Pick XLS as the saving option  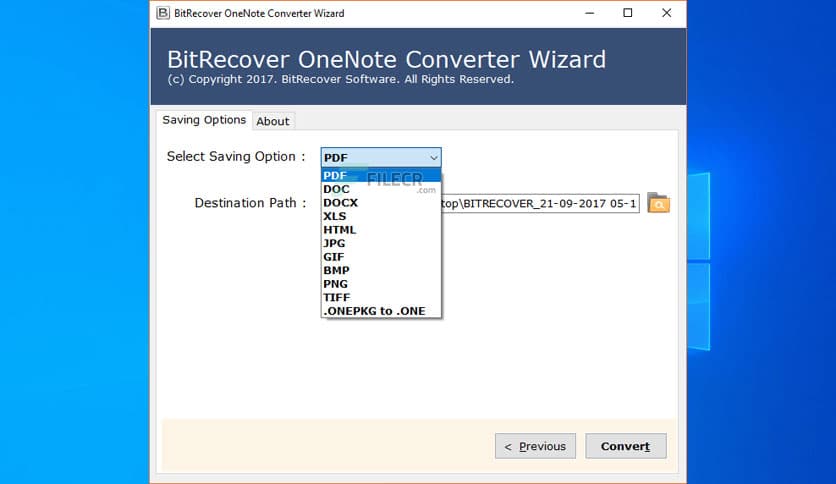click(x=381, y=216)
